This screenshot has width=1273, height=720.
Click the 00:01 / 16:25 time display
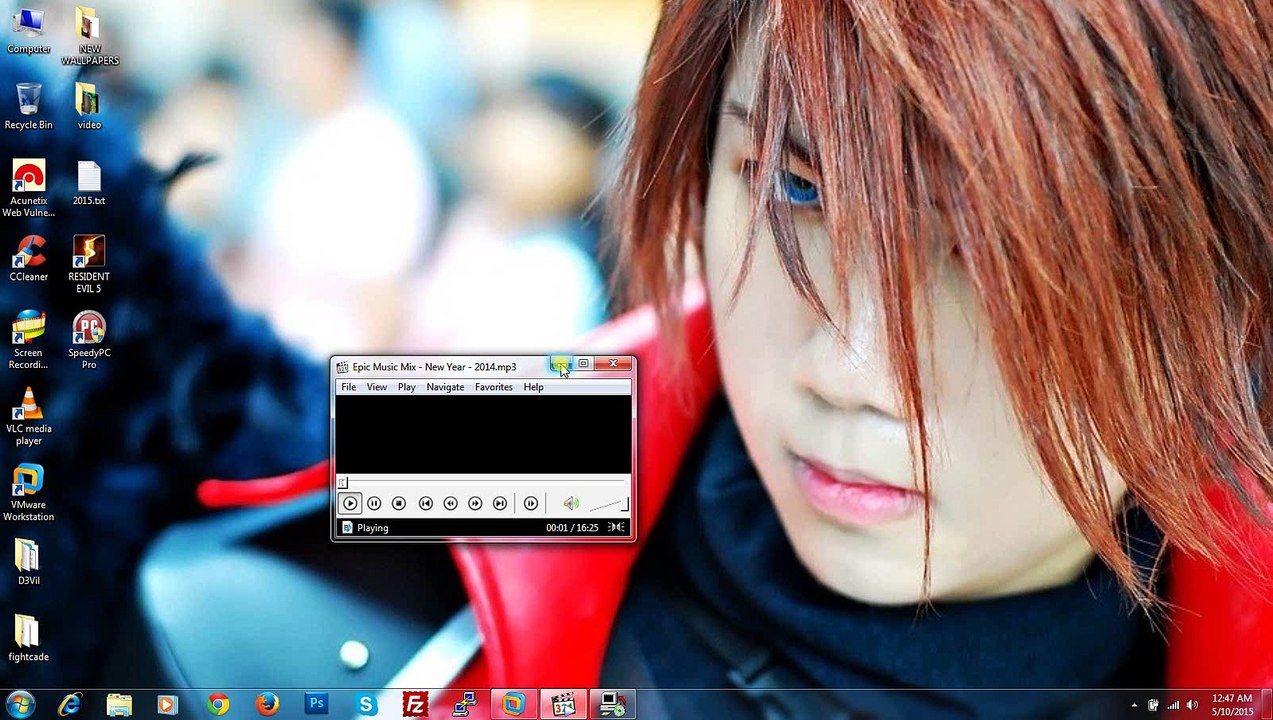[x=572, y=528]
